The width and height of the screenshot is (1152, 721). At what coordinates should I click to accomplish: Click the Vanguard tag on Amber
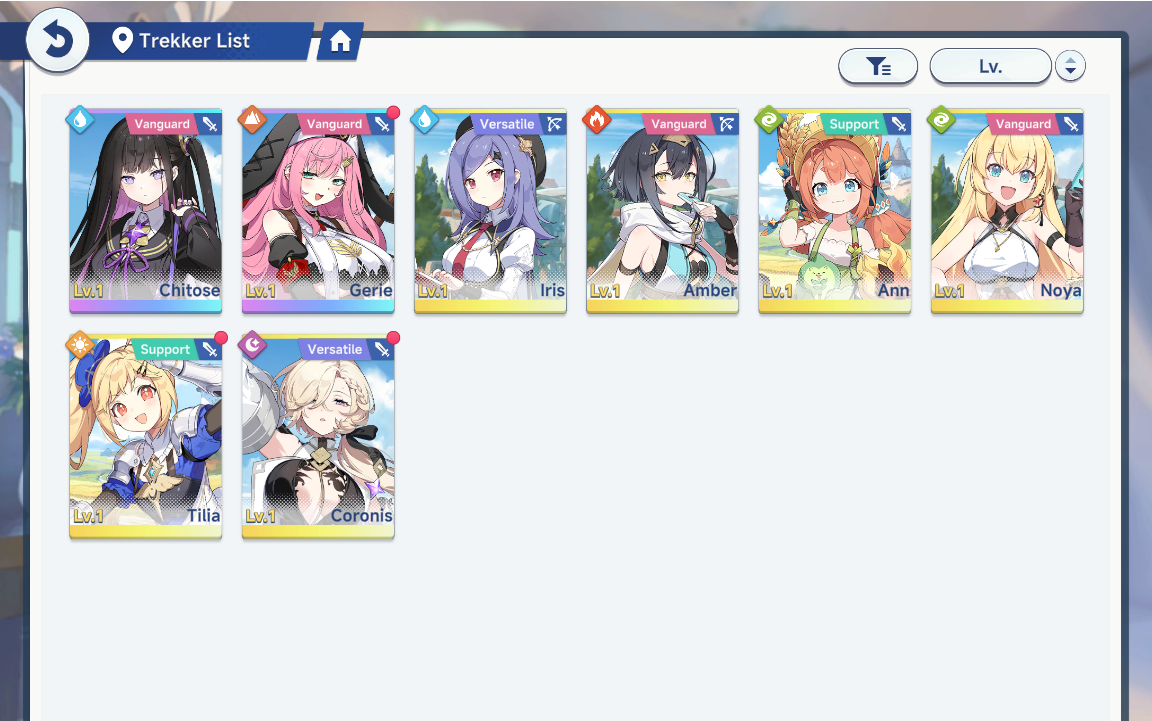pyautogui.click(x=678, y=124)
